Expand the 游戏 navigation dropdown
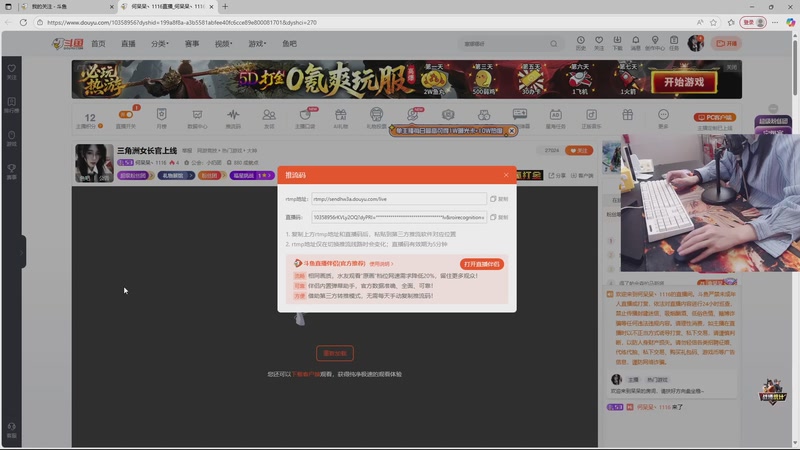 pos(257,44)
